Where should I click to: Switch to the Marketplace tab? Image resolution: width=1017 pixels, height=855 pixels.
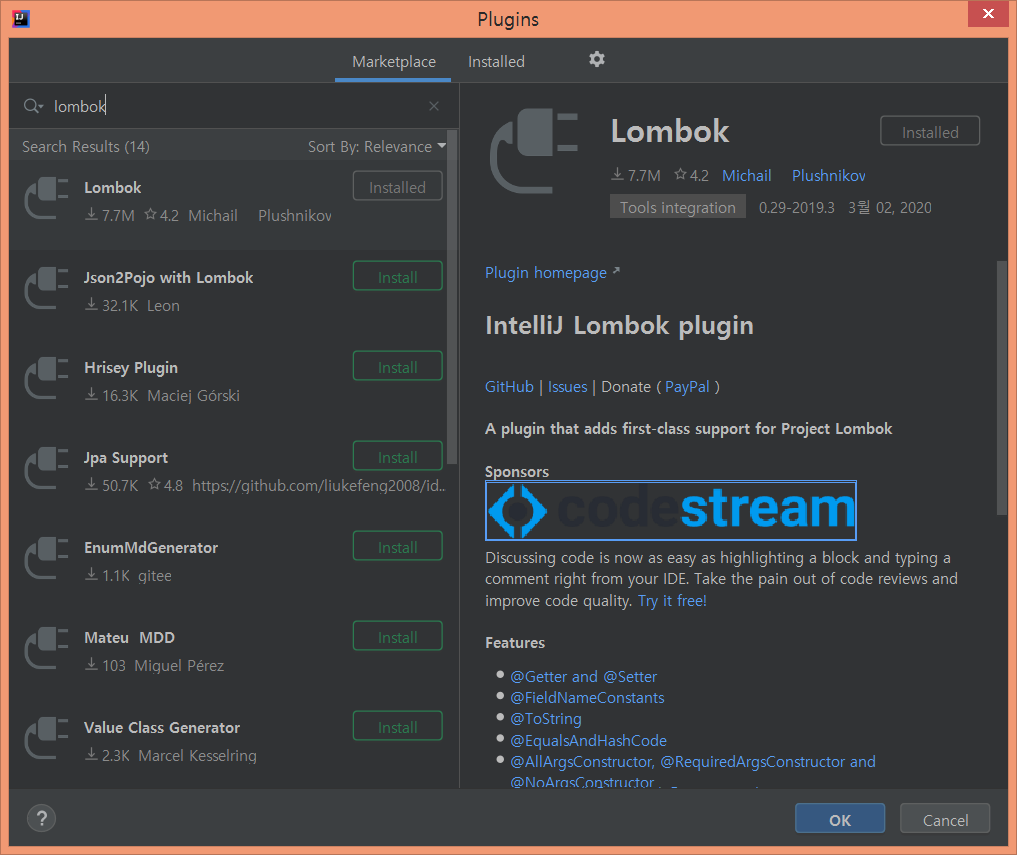(394, 62)
